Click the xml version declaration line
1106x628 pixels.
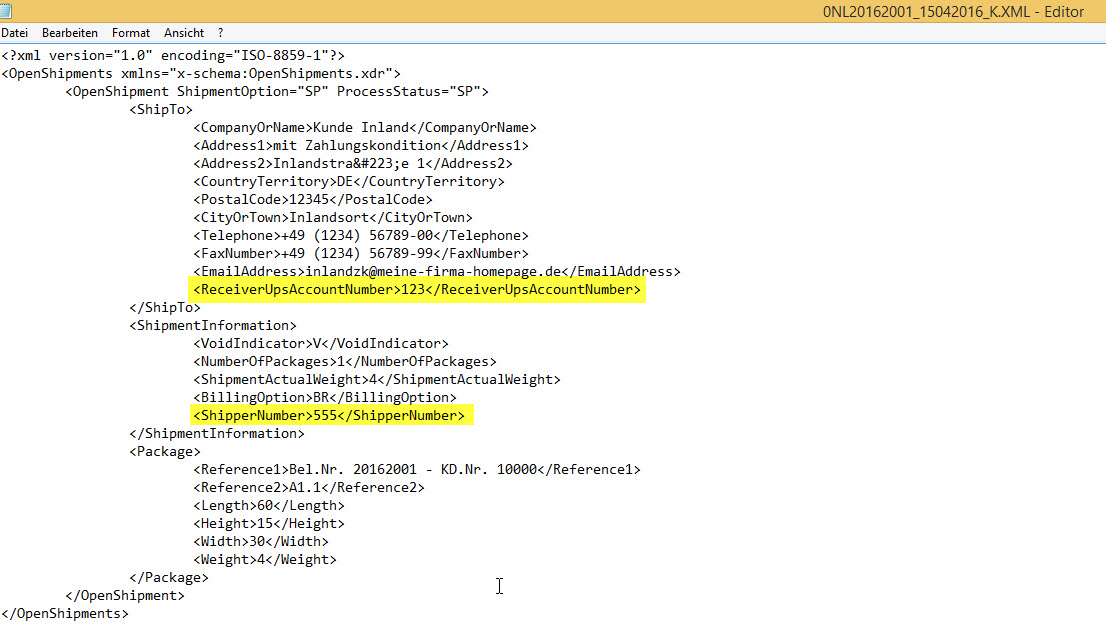click(x=172, y=55)
